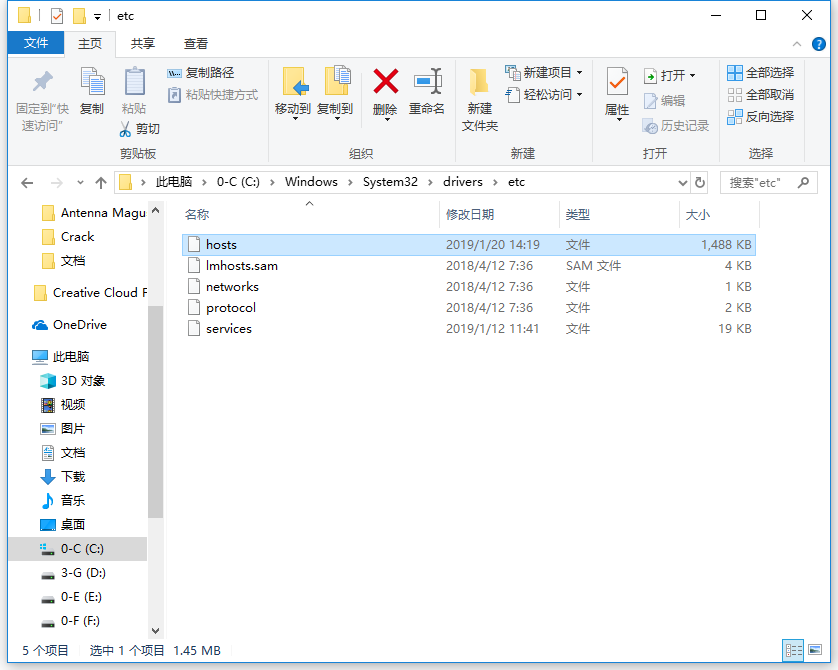
Task: Collapse the ribbon with the chevron
Action: click(x=797, y=44)
